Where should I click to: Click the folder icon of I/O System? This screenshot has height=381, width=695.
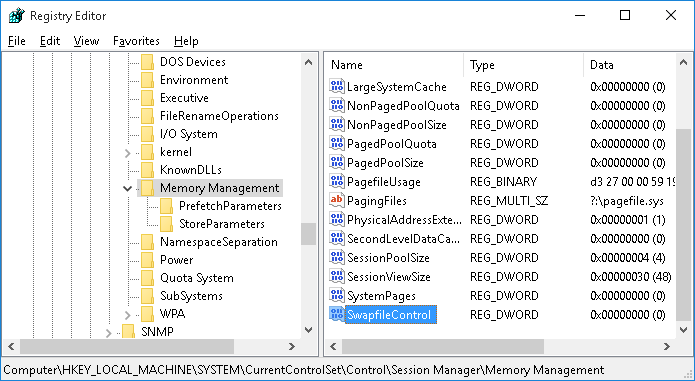click(x=147, y=134)
